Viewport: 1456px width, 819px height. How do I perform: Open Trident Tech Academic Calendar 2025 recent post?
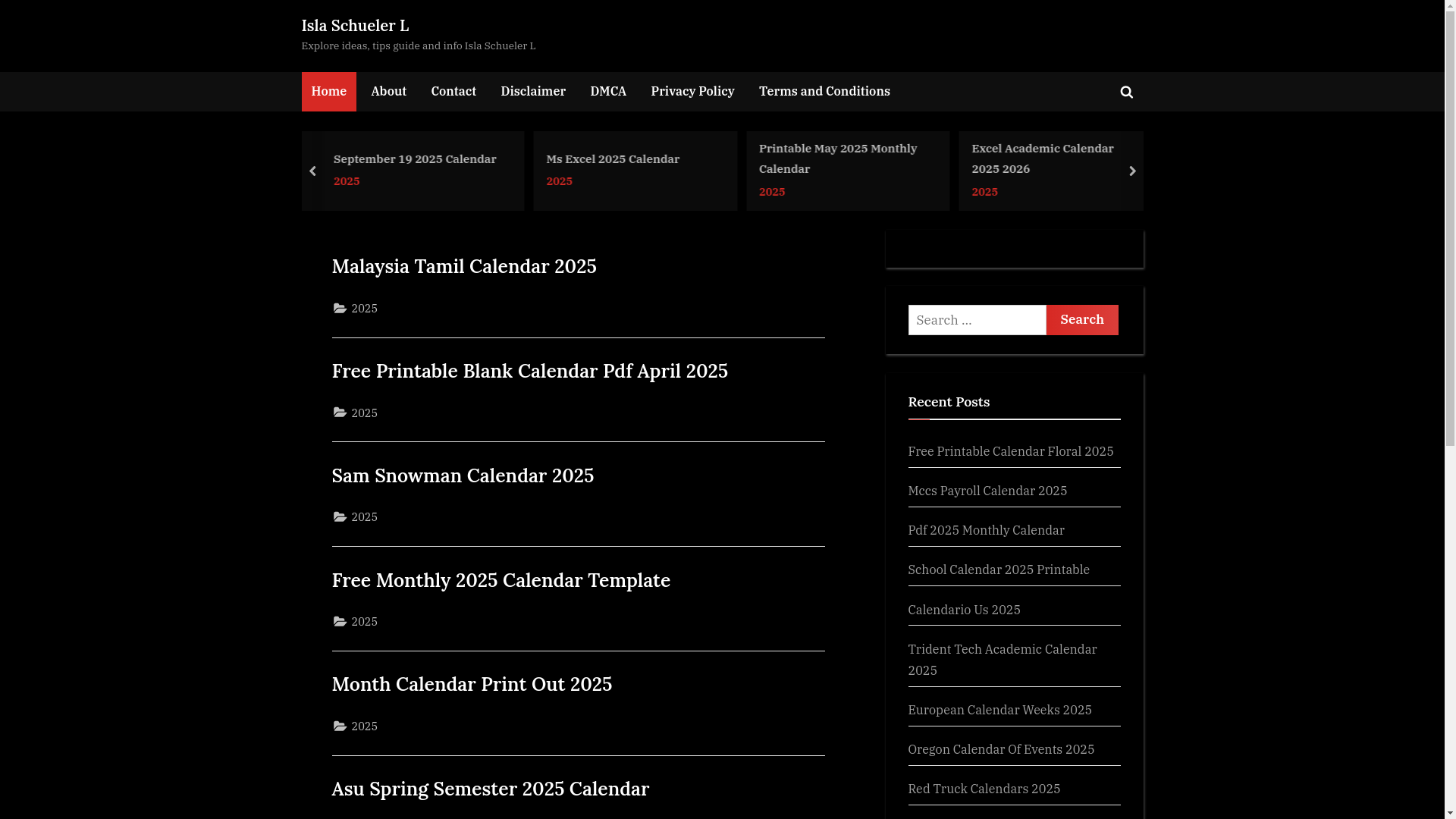[1003, 660]
